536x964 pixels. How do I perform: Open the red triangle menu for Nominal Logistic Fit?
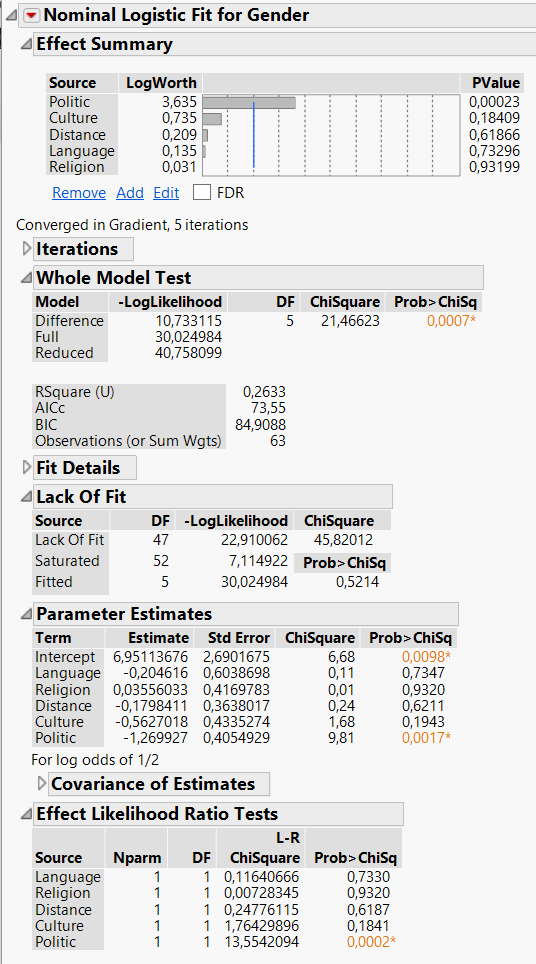point(31,15)
